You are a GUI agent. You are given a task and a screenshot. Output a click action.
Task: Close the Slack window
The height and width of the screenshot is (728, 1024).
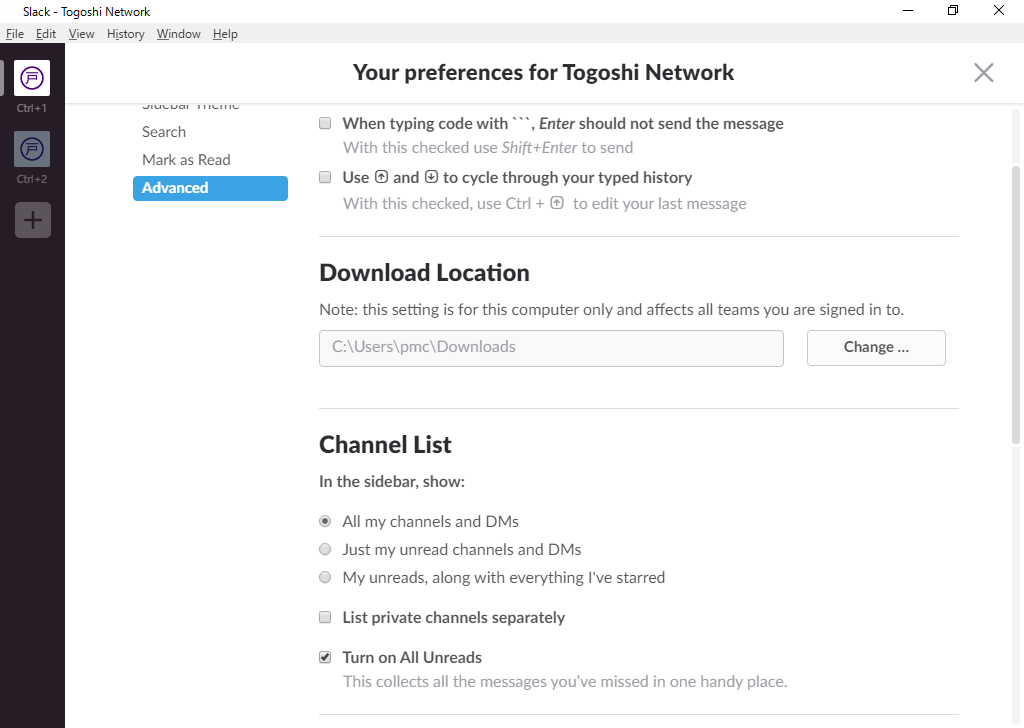999,11
